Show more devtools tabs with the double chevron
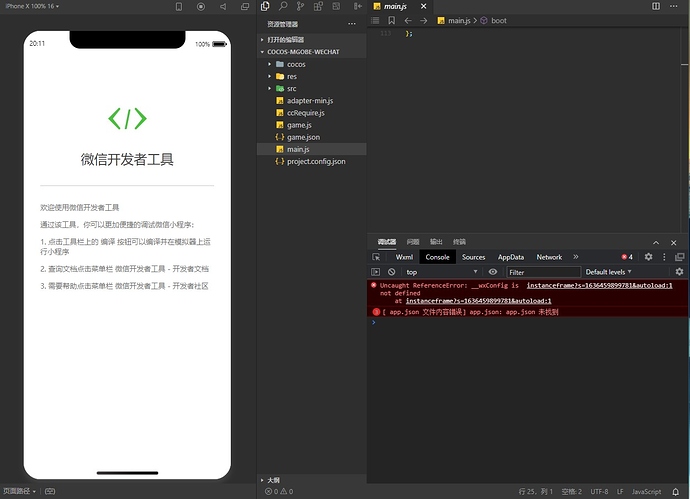The height and width of the screenshot is (499, 690). click(576, 257)
